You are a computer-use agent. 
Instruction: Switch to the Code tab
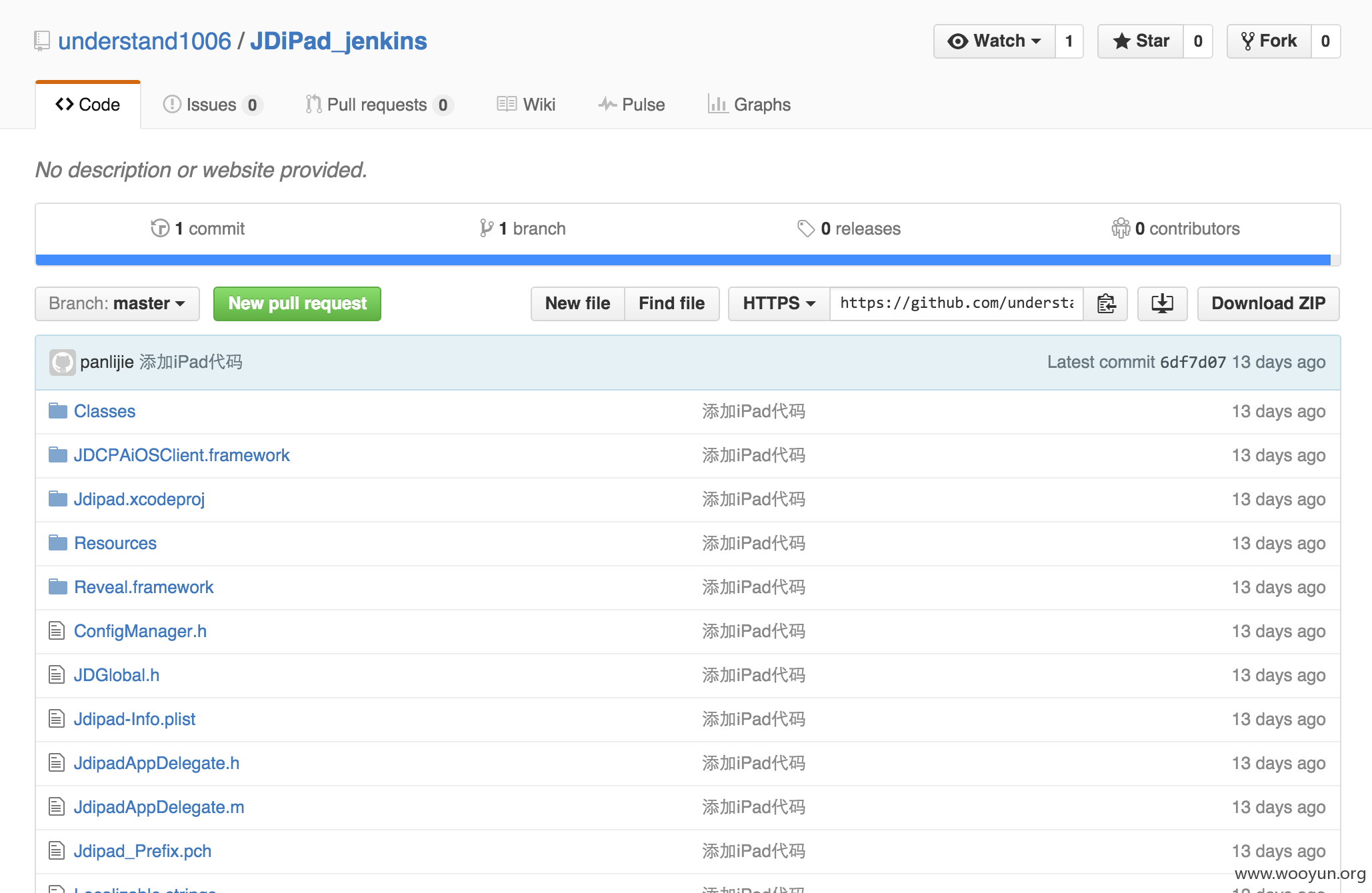click(88, 105)
